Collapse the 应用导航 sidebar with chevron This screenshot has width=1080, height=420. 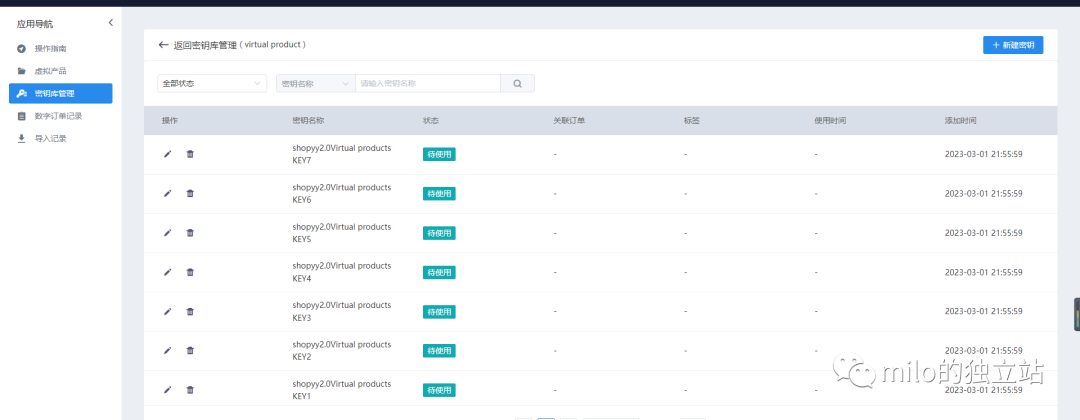(110, 23)
